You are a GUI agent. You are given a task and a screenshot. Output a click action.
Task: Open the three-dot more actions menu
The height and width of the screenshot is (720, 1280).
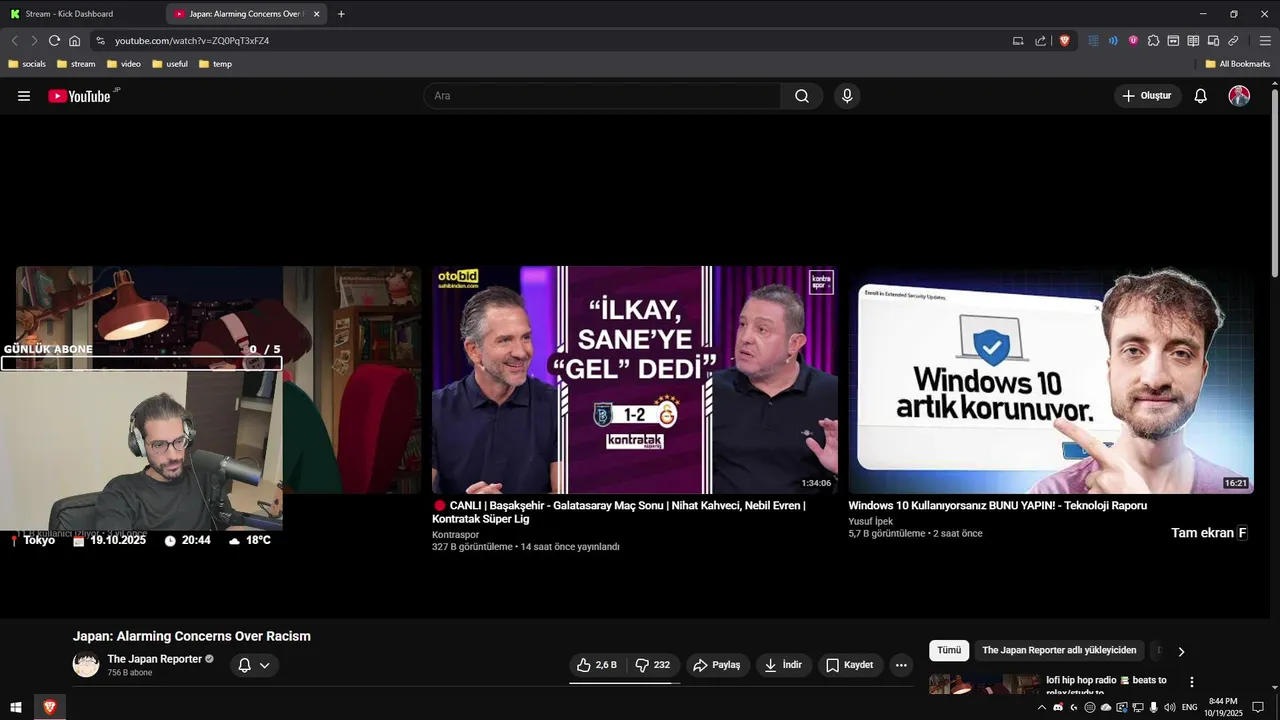[901, 665]
